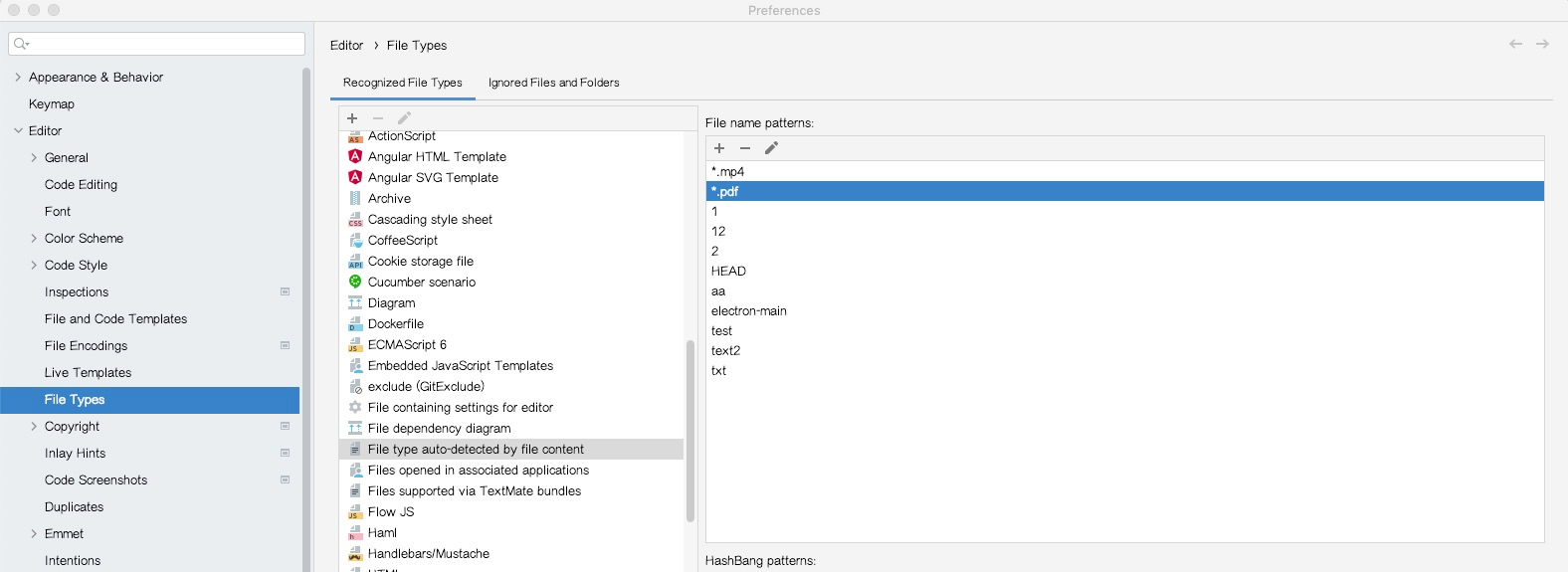Click the settings tree scrollbar
This screenshot has height=572, width=1568.
(306, 318)
